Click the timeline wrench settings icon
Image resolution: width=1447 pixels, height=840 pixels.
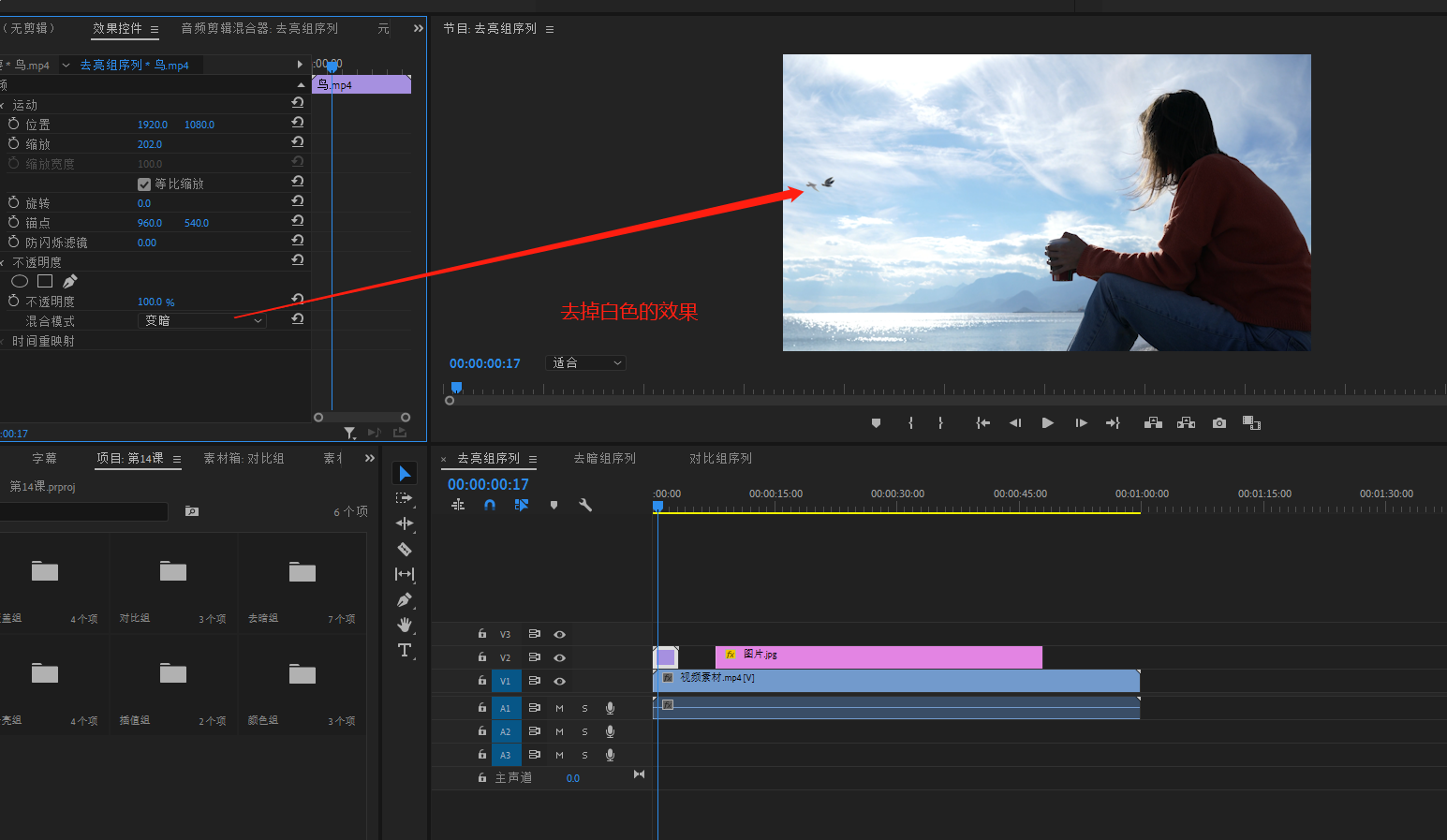pos(585,505)
